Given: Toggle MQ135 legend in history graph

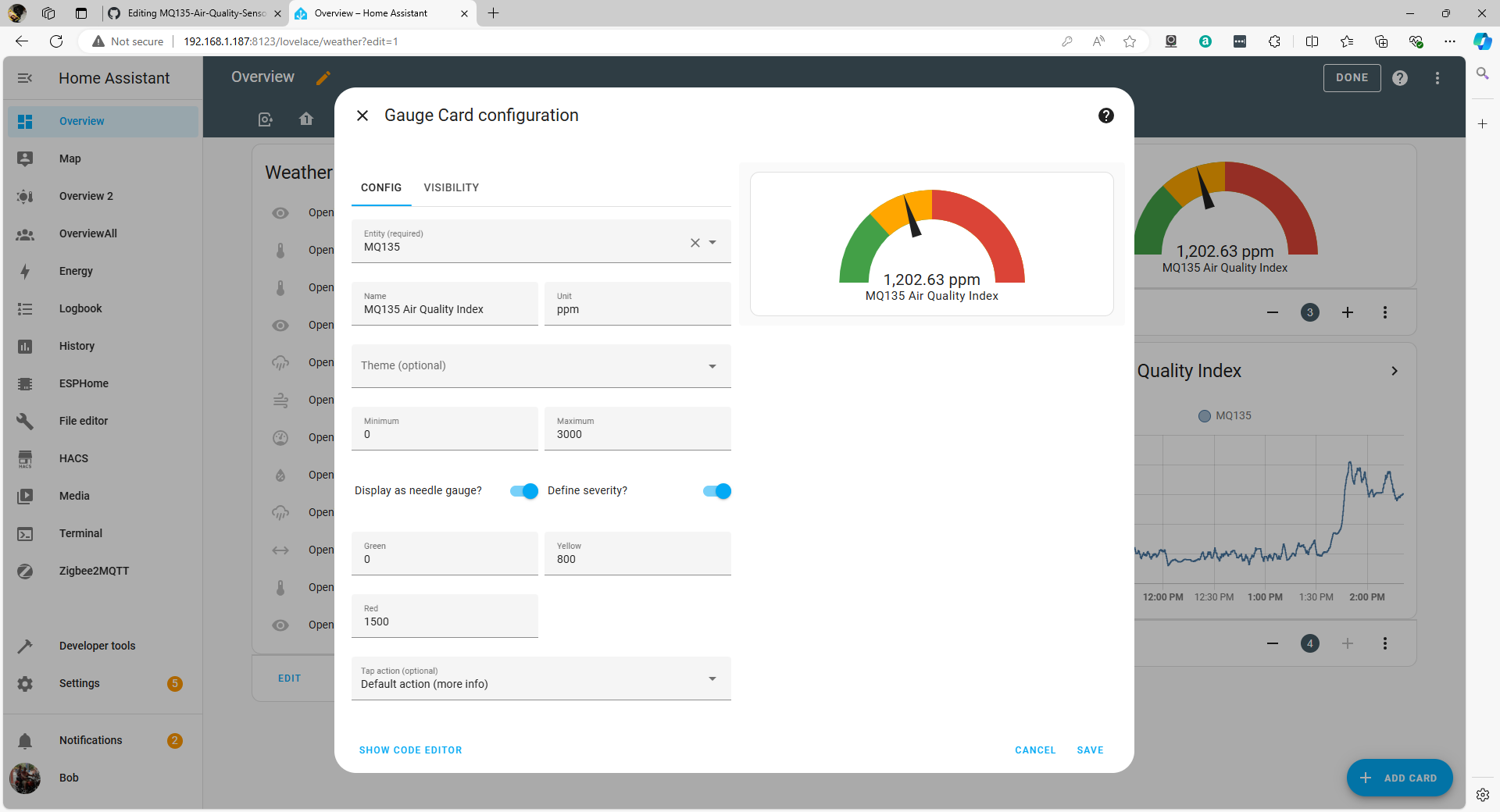Looking at the screenshot, I should click(1225, 416).
